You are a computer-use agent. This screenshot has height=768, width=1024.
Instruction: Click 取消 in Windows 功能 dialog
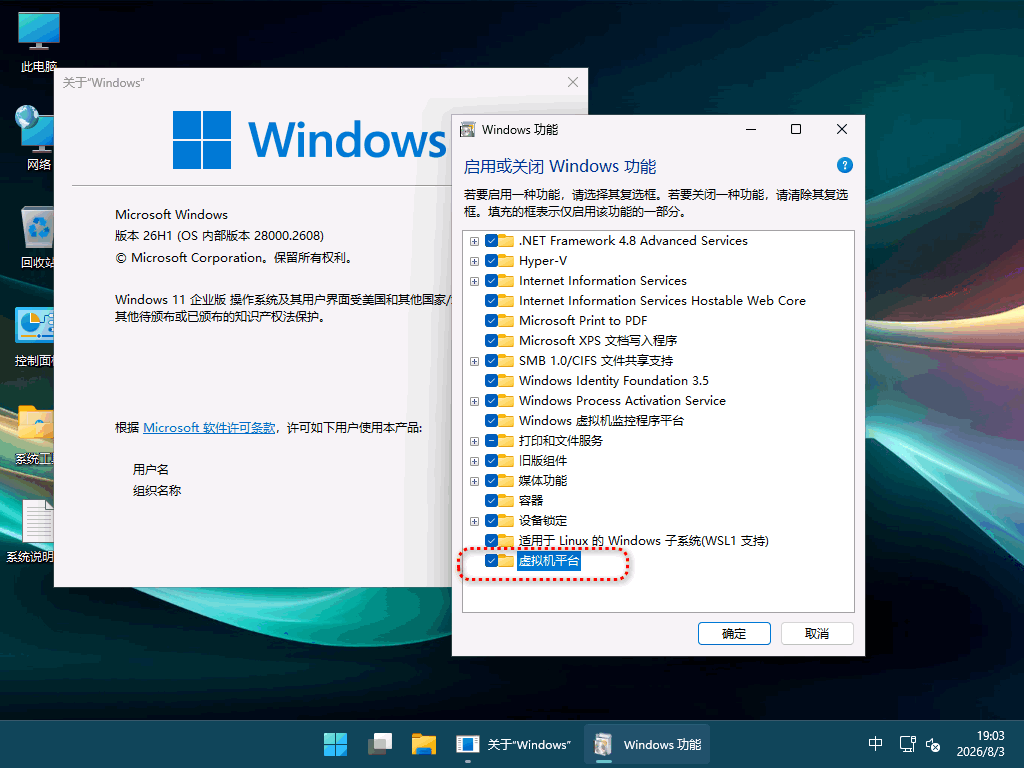point(817,633)
